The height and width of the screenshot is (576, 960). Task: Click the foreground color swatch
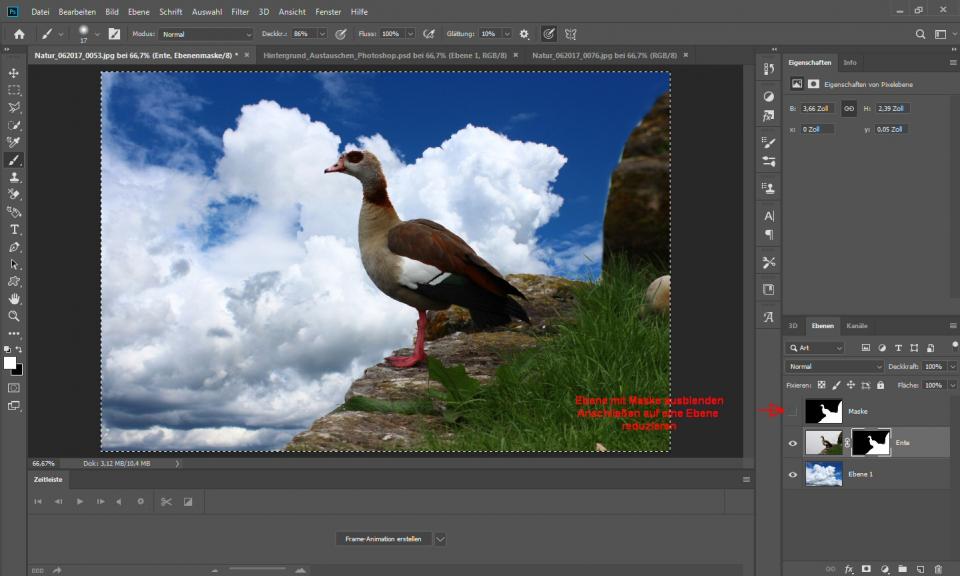click(x=10, y=362)
